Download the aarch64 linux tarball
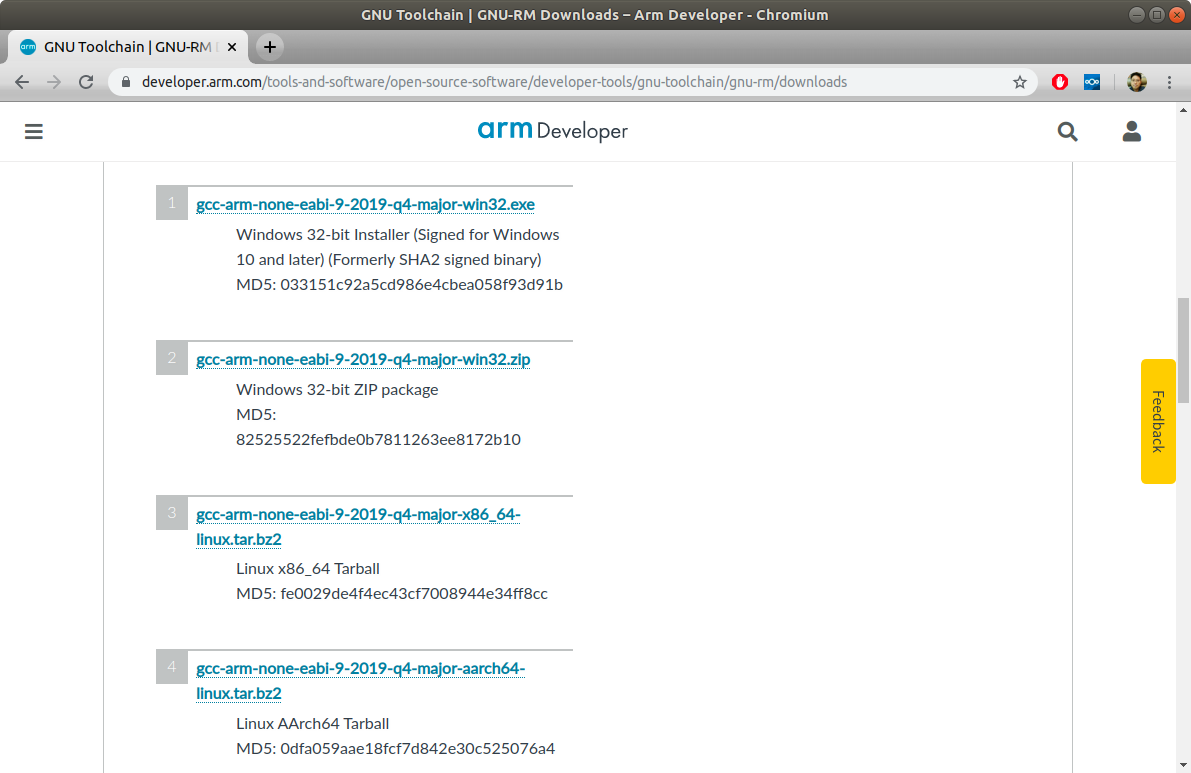The height and width of the screenshot is (773, 1191). coord(360,680)
